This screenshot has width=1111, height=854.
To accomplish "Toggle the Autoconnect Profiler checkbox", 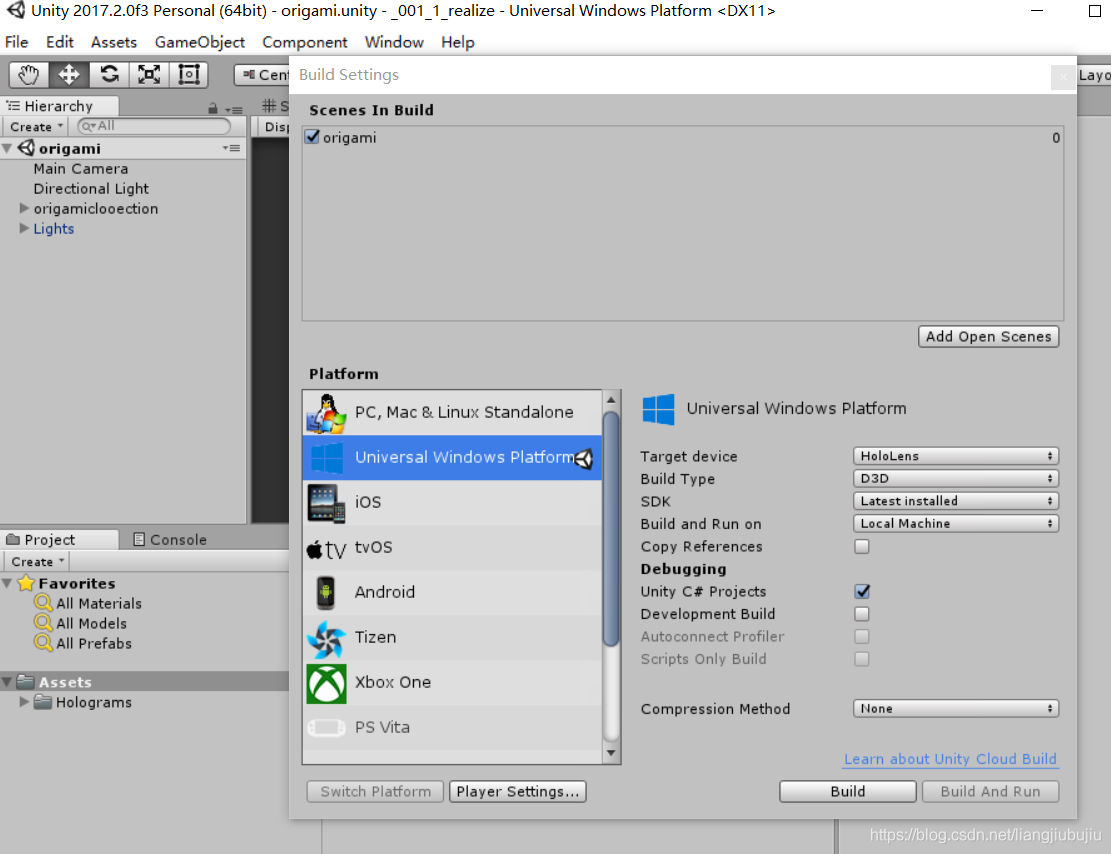I will (x=862, y=636).
